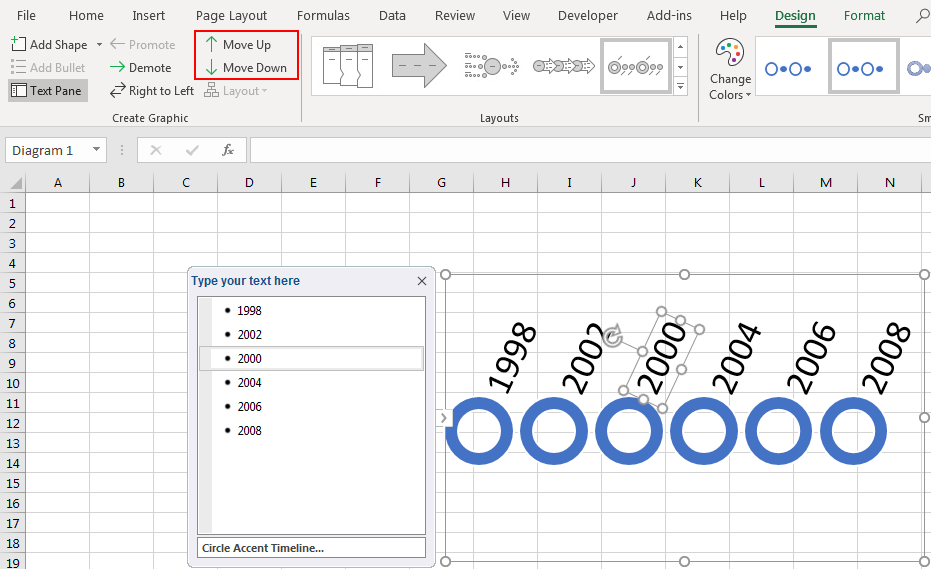Click Move Up in Create Graphic
The height and width of the screenshot is (569, 931).
coord(238,45)
